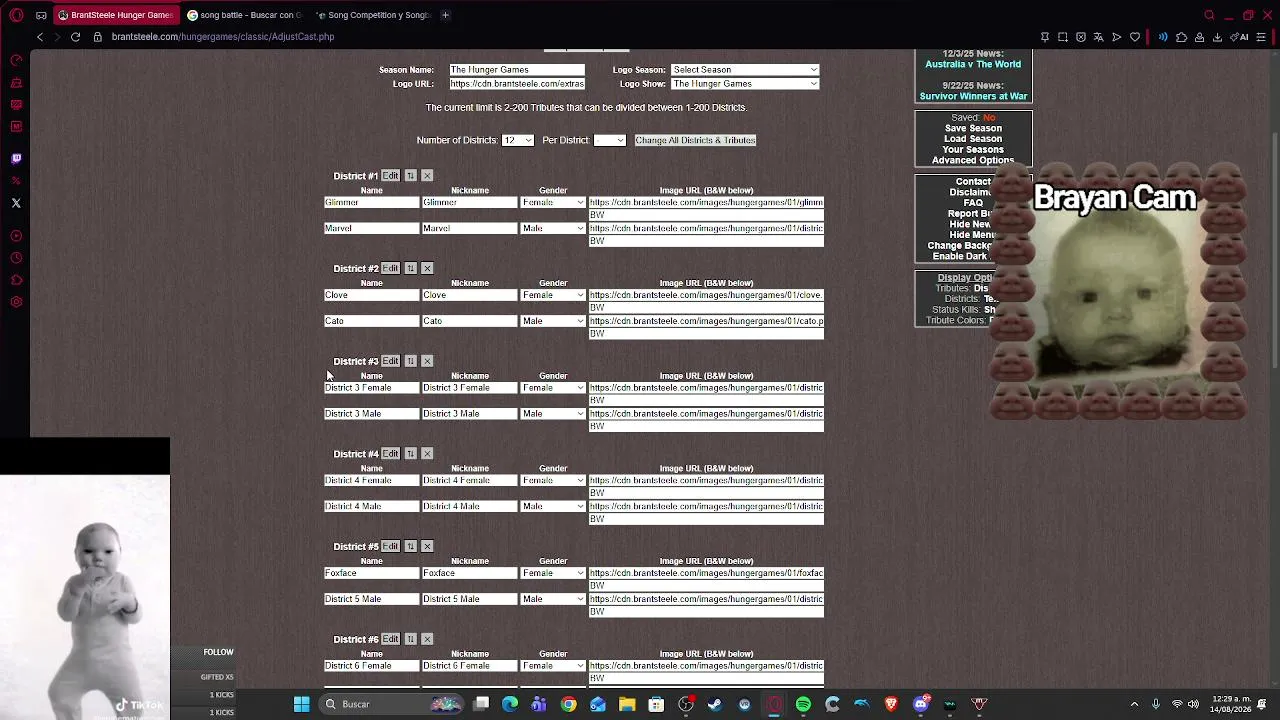The height and width of the screenshot is (720, 1280).
Task: Reload the page with the browser refresh icon
Action: (75, 37)
